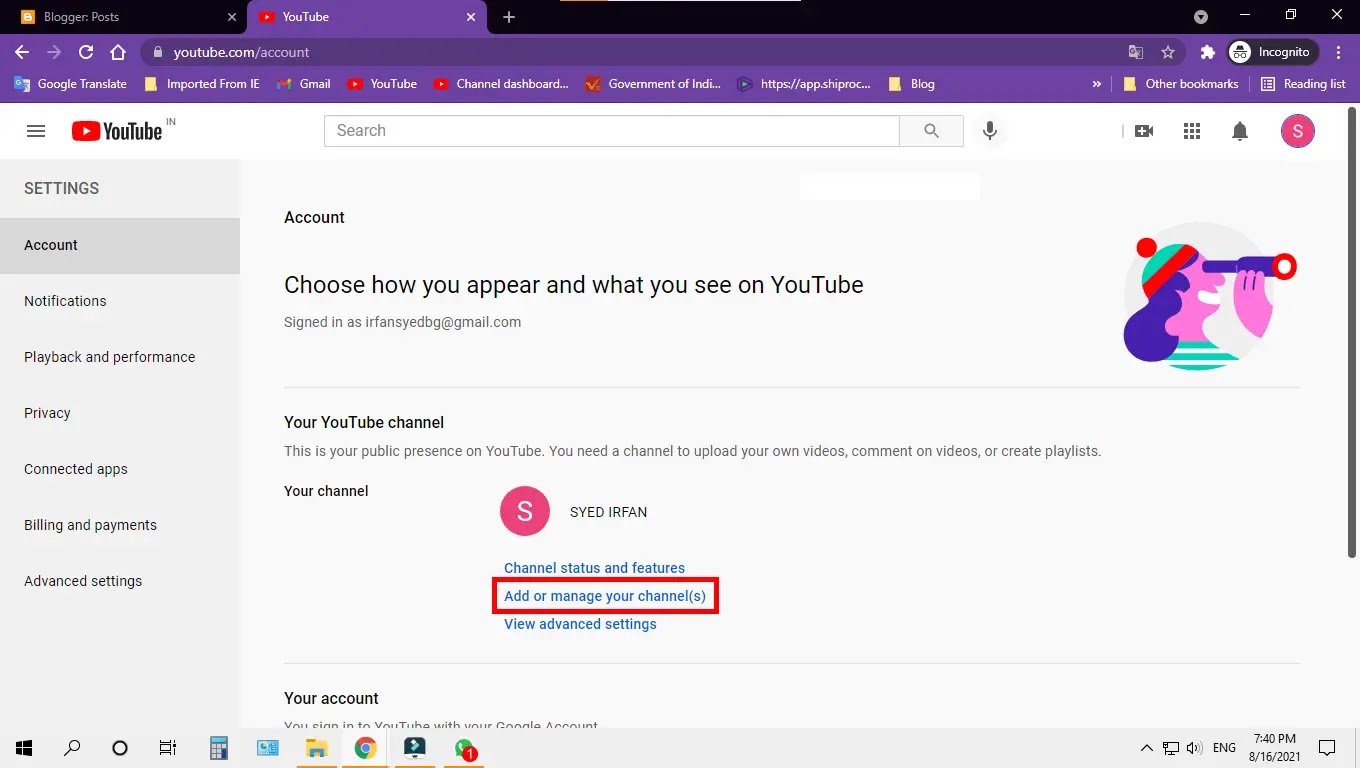Screen dimensions: 1360x768
Task: Show more bookmarks with chevron
Action: coord(1097,84)
